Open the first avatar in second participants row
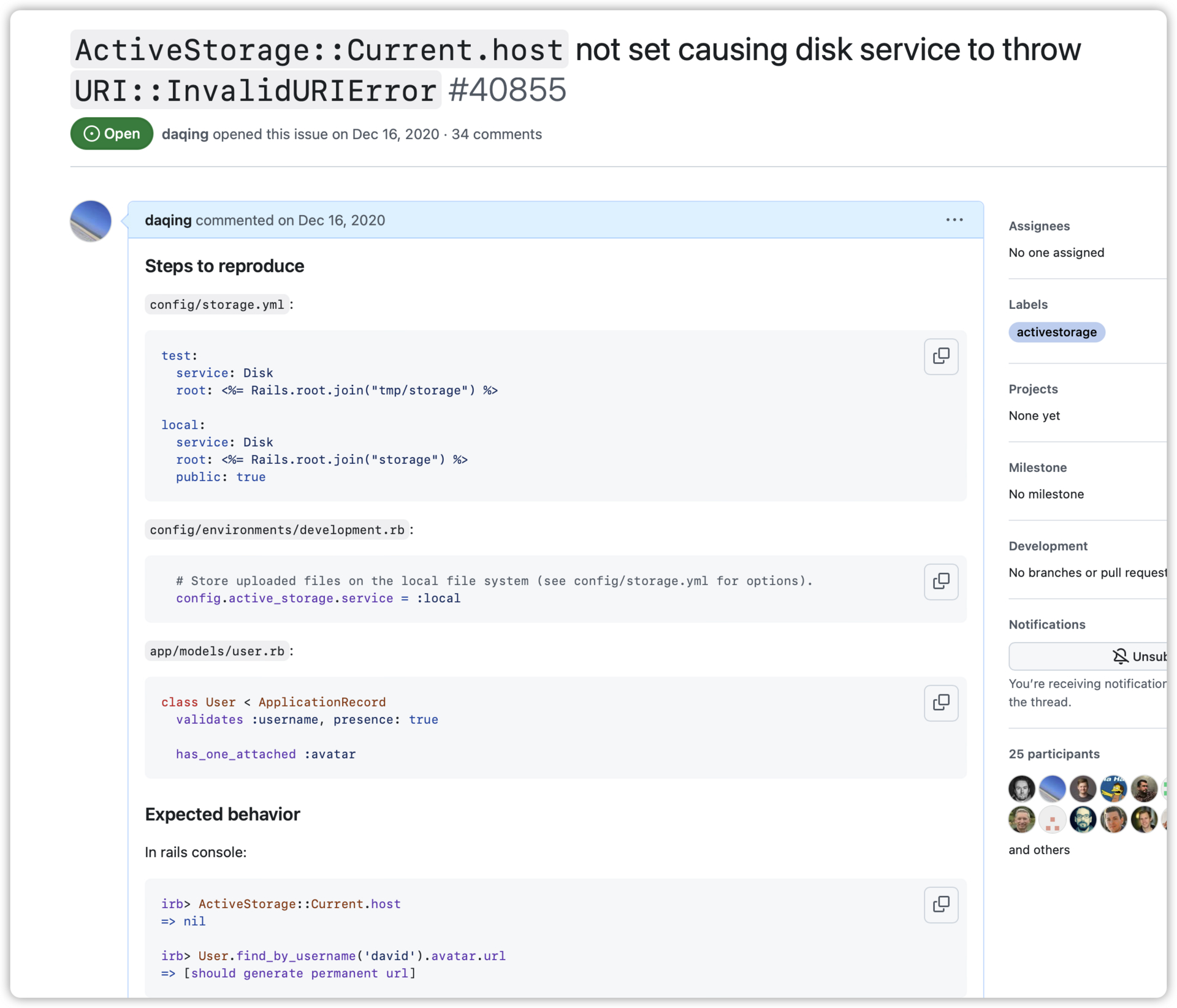This screenshot has width=1177, height=1008. coord(1021,819)
